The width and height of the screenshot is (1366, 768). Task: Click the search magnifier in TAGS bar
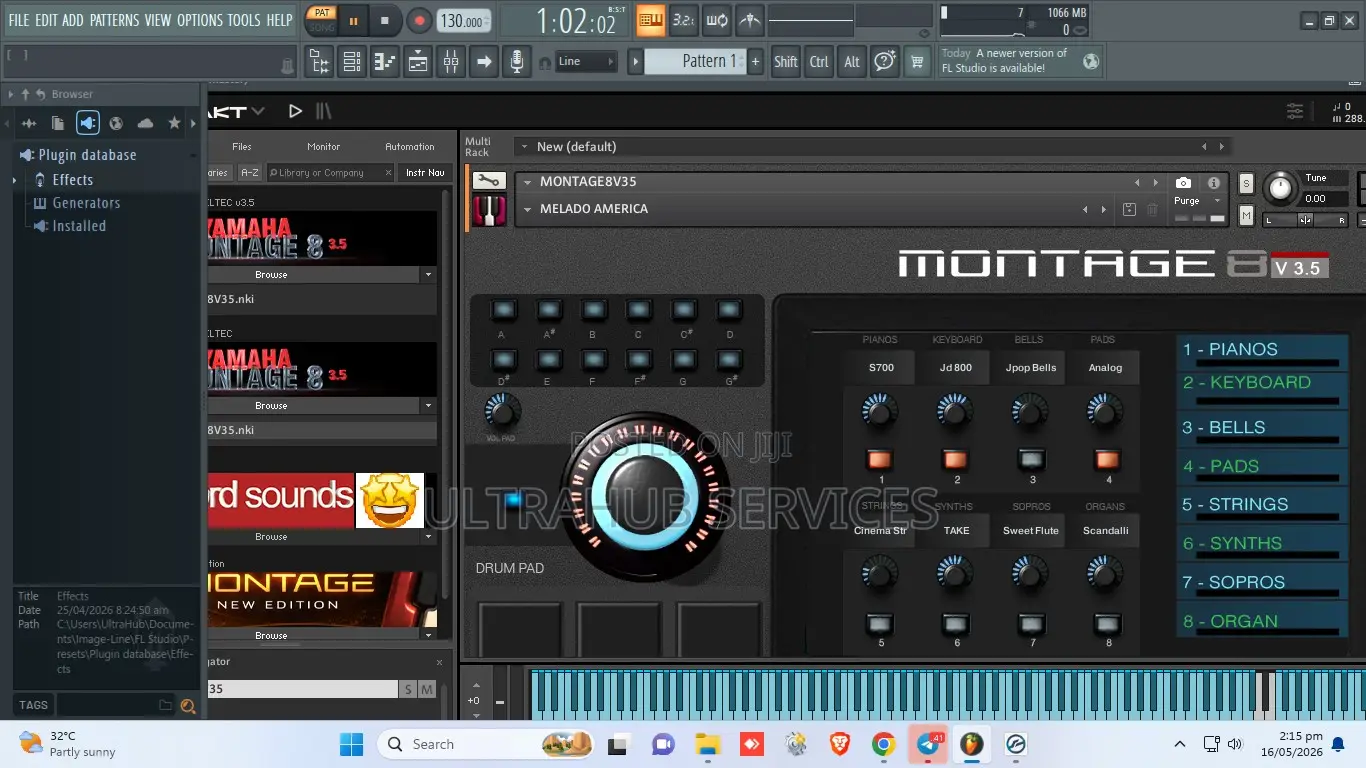[x=187, y=706]
